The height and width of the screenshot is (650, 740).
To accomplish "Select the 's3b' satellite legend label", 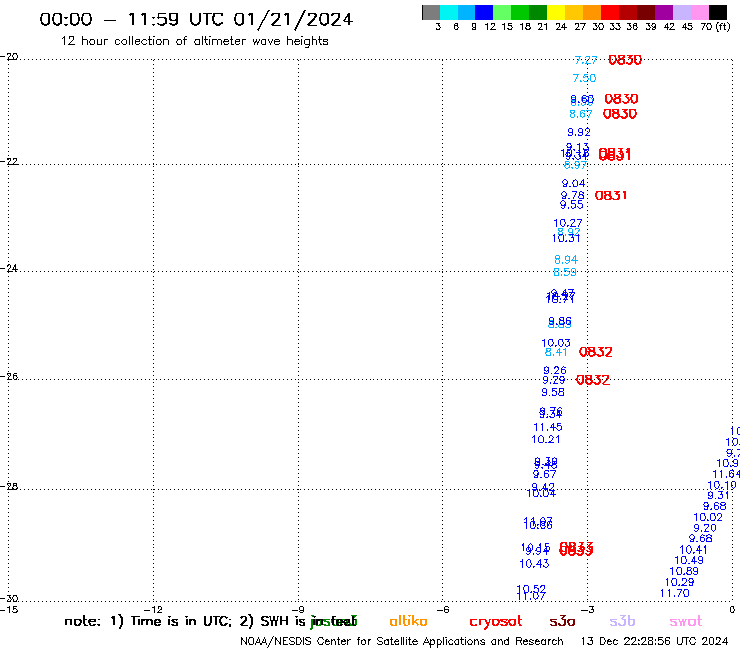I will click(622, 621).
